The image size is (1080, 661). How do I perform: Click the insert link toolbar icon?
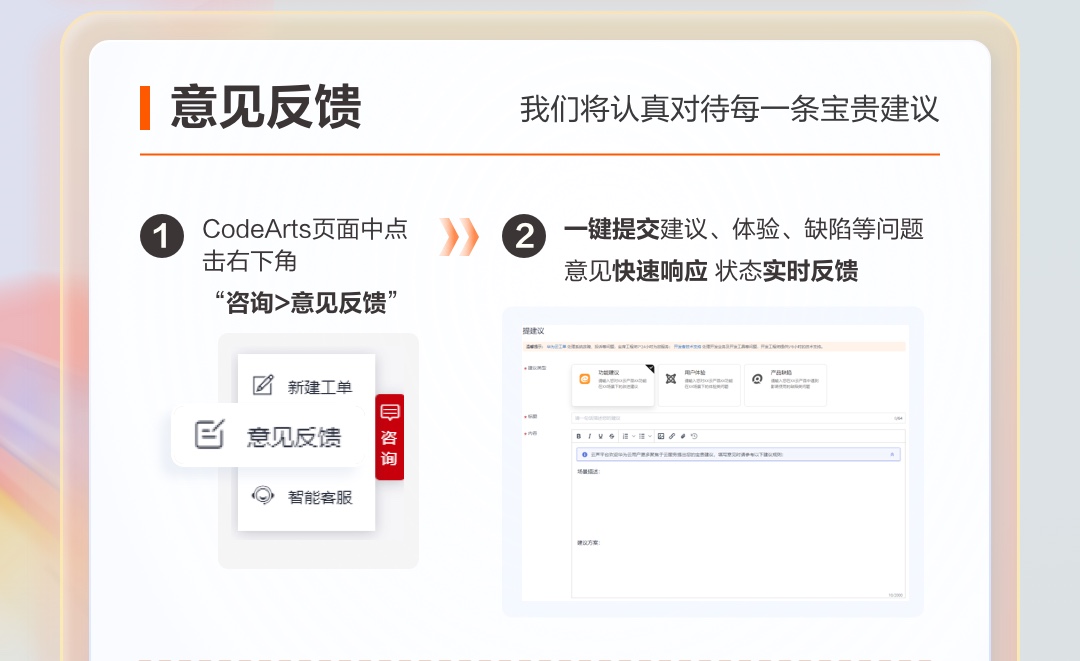672,436
